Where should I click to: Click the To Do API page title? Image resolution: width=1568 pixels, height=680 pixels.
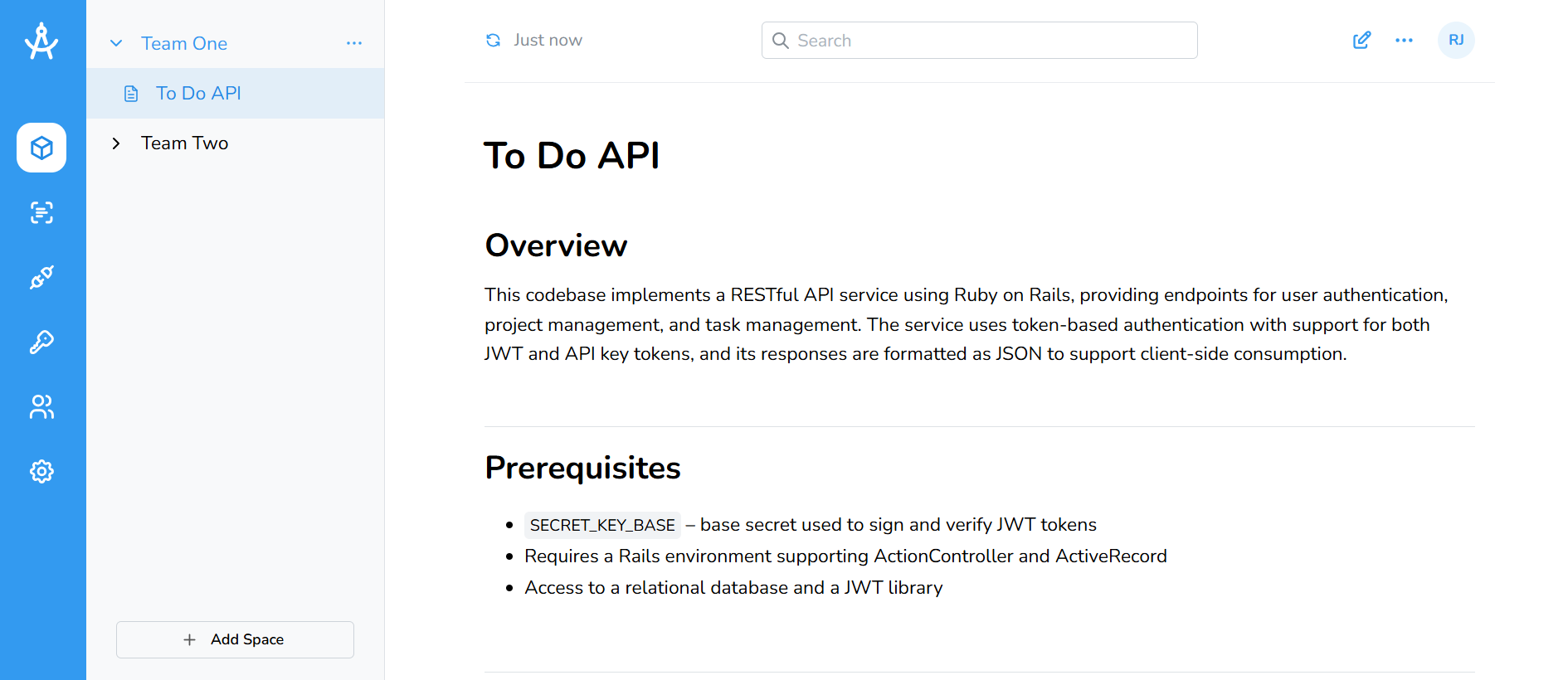572,156
